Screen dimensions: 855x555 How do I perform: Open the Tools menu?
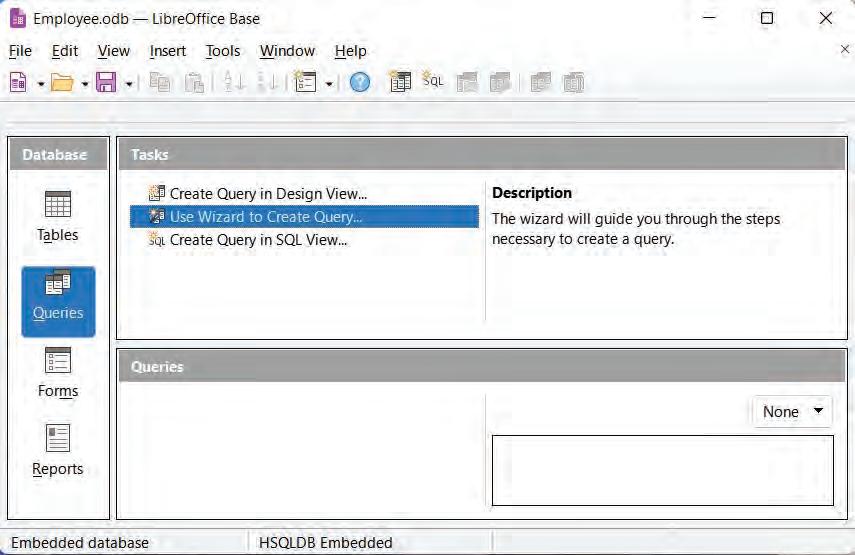(223, 51)
